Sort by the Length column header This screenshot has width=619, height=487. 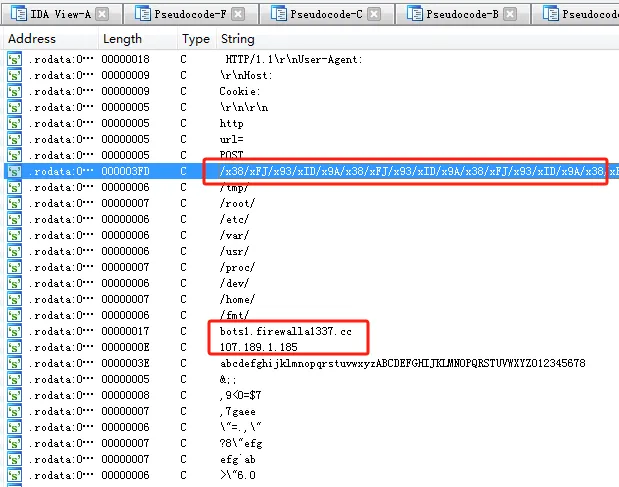click(x=121, y=38)
